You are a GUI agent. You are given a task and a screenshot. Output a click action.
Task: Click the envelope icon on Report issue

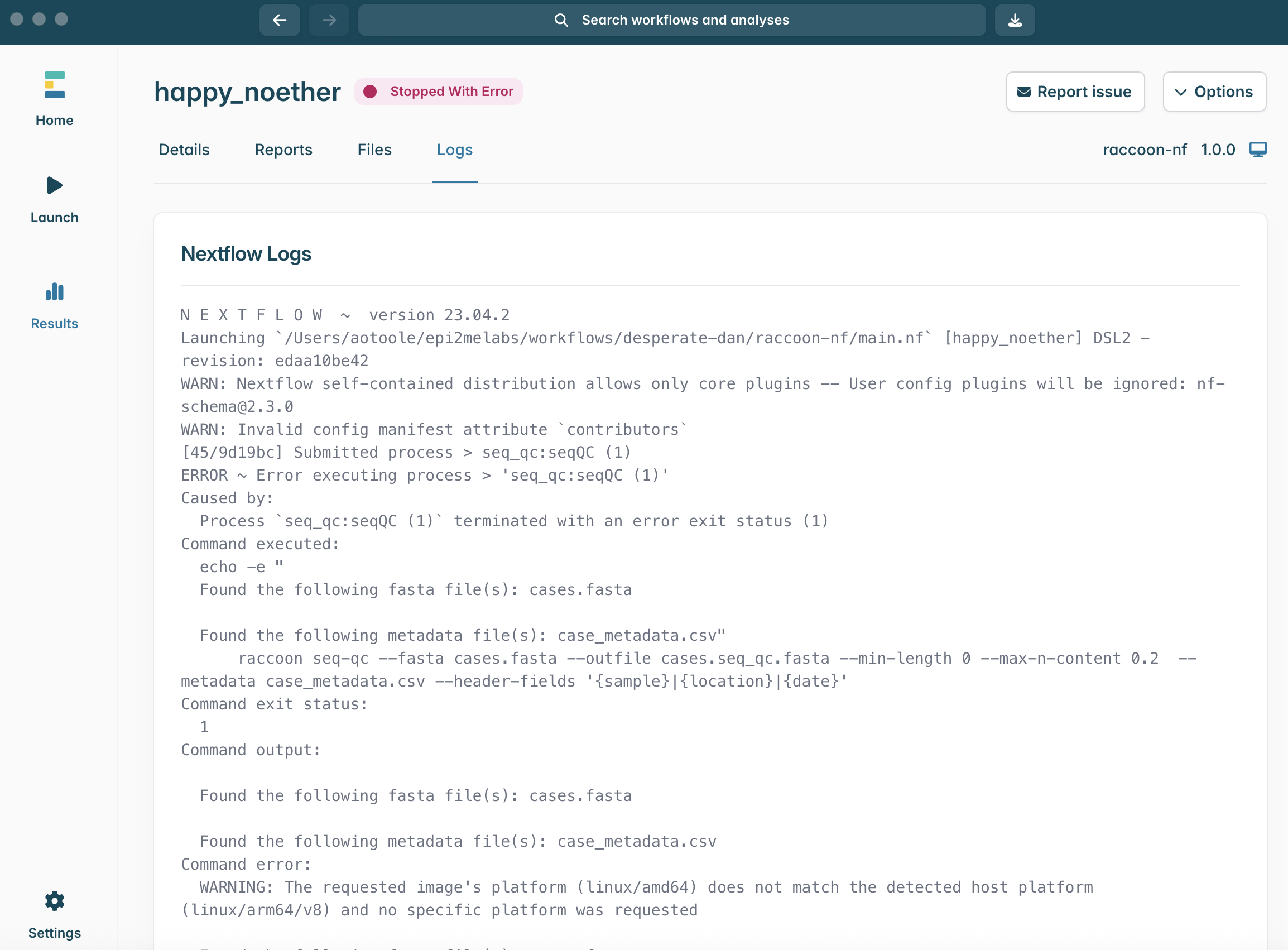click(1023, 92)
